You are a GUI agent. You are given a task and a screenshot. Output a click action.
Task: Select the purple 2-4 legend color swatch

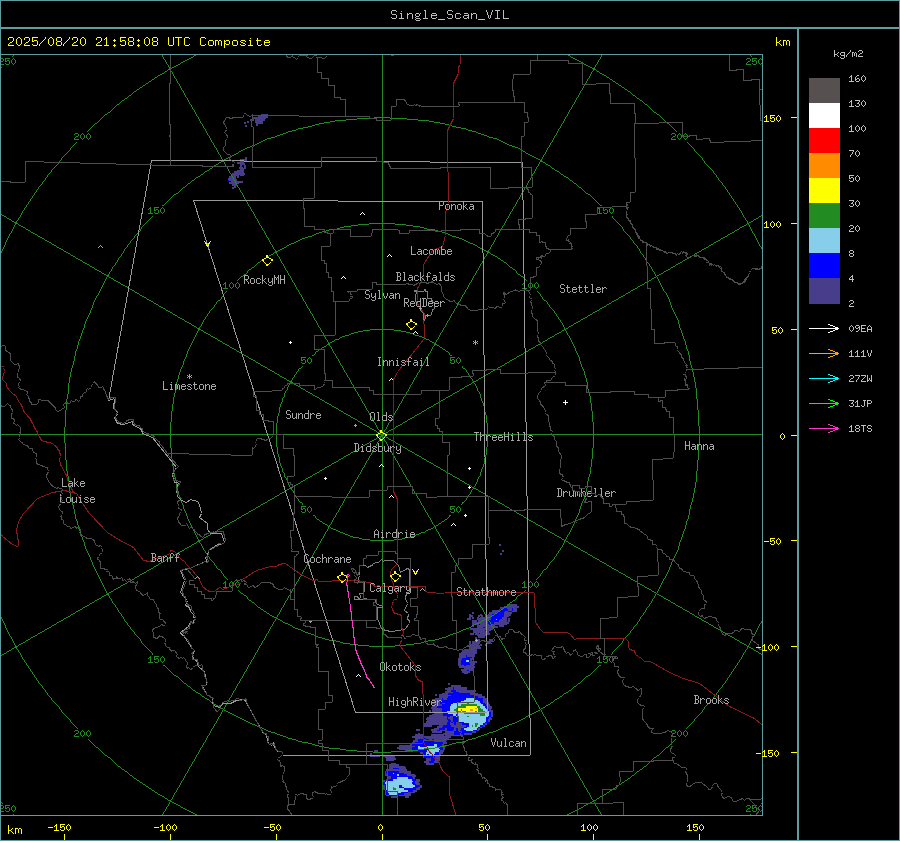(824, 290)
